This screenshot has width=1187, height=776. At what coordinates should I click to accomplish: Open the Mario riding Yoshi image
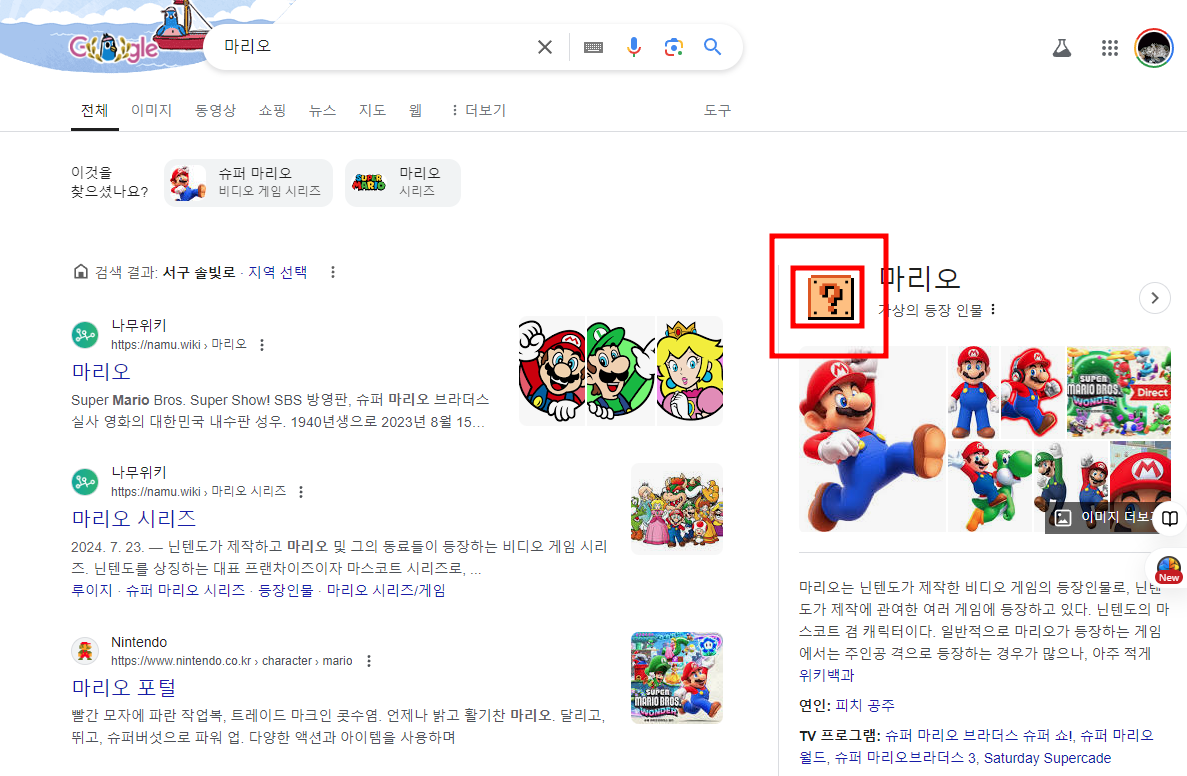989,486
